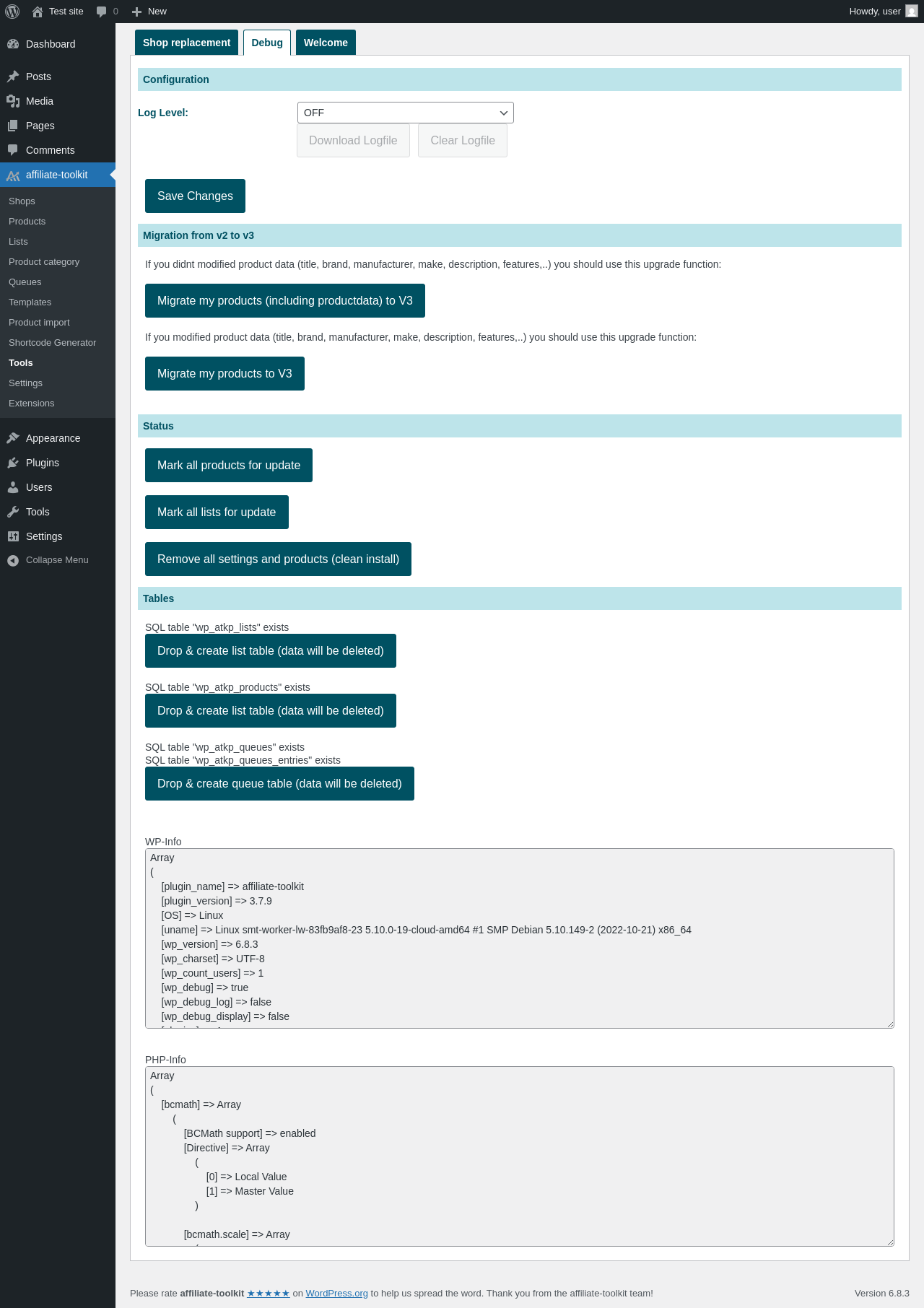This screenshot has width=924, height=1308.
Task: Select the Debug tab
Action: 267,43
